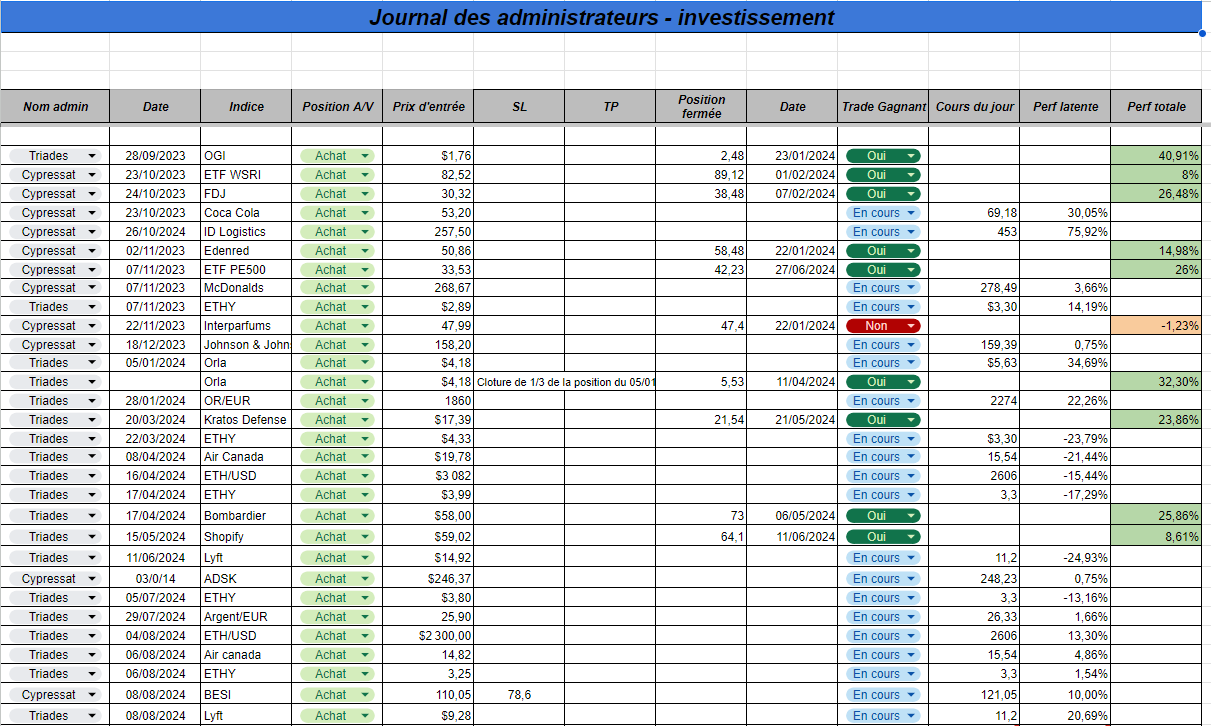This screenshot has width=1211, height=726.
Task: Select the 'Nom admin' column header
Action: tap(55, 107)
